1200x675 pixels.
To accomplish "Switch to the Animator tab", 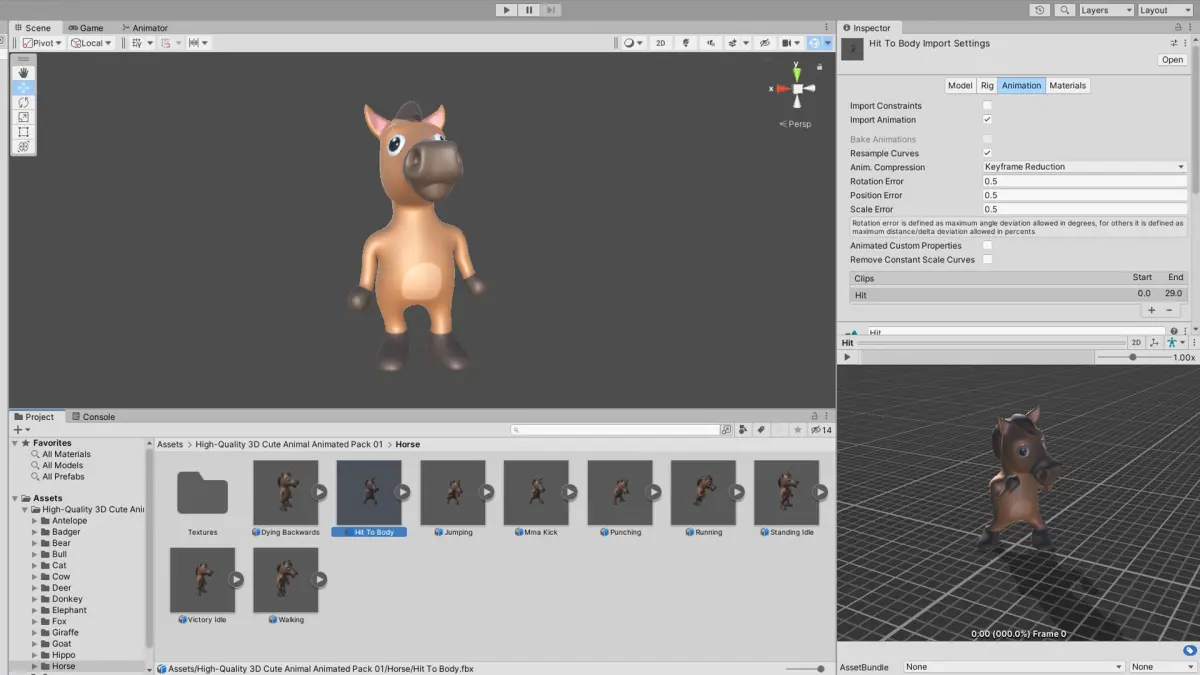I will (x=144, y=28).
